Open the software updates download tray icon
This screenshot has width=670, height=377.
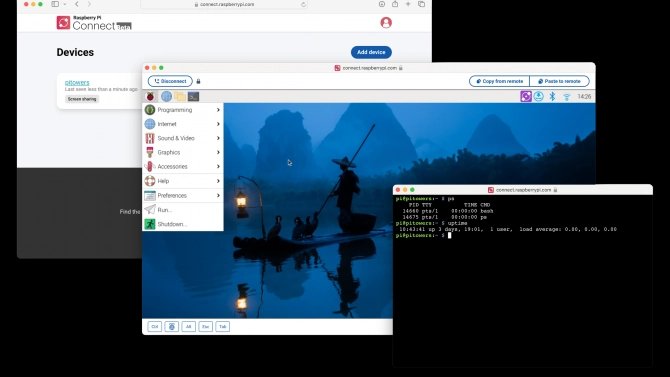click(x=538, y=96)
